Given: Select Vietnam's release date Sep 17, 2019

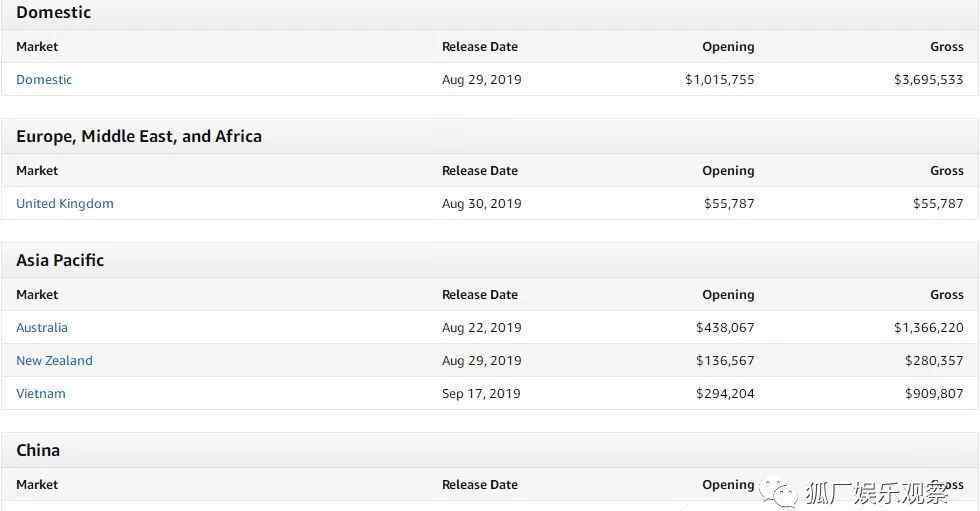Looking at the screenshot, I should coord(481,394).
